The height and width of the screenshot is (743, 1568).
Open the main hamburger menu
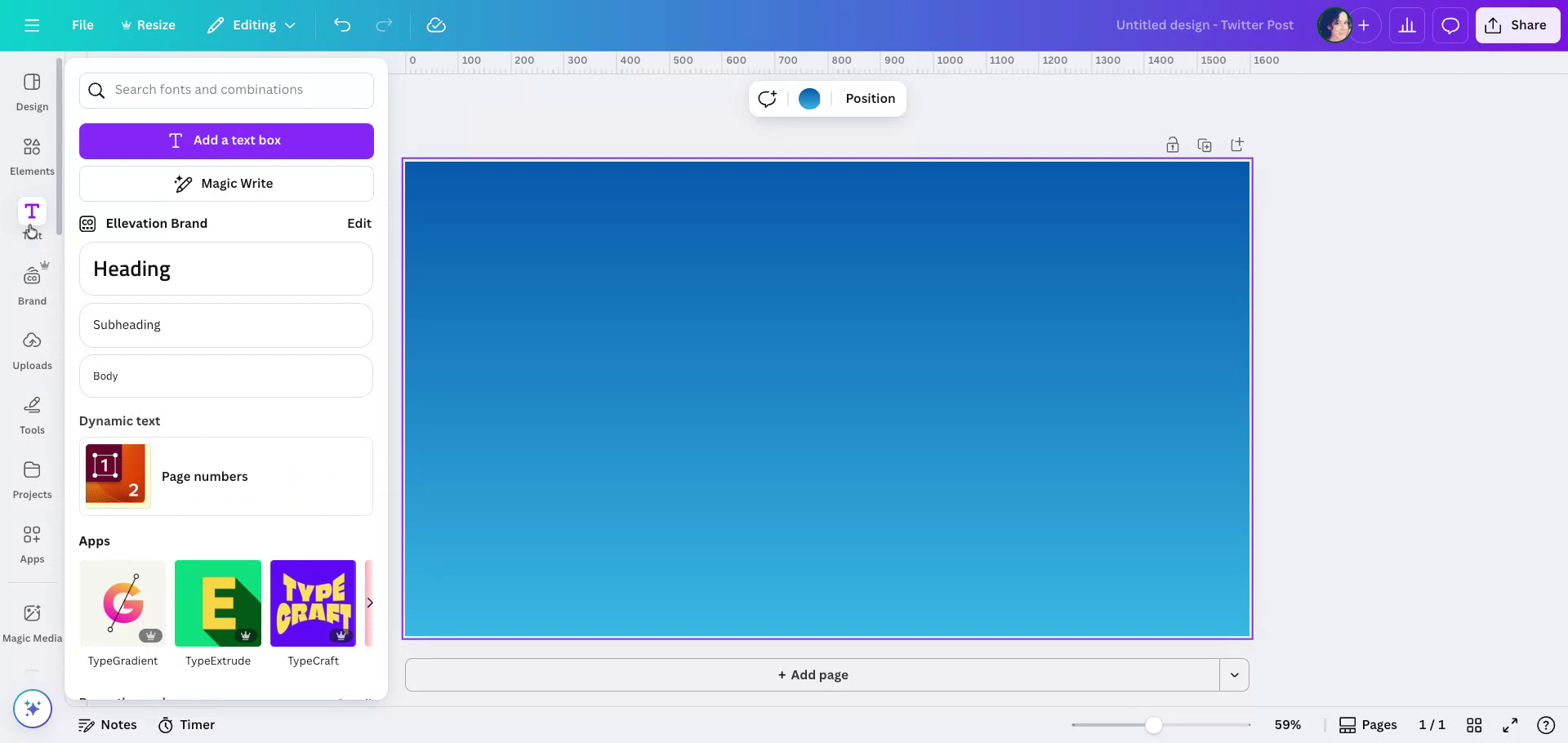click(32, 25)
